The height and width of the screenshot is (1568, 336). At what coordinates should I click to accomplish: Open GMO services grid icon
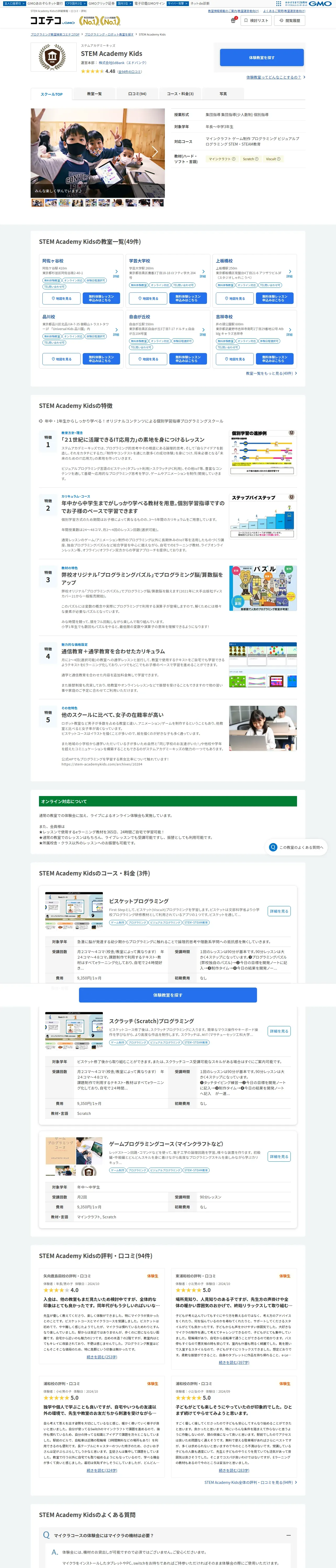pyautogui.click(x=279, y=4)
